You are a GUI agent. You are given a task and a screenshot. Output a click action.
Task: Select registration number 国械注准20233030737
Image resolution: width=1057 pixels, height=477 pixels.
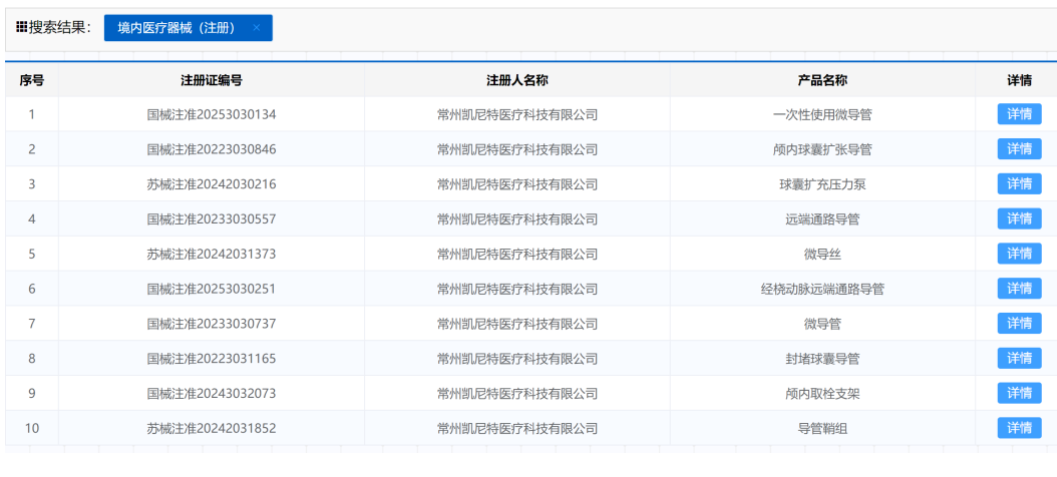[212, 324]
